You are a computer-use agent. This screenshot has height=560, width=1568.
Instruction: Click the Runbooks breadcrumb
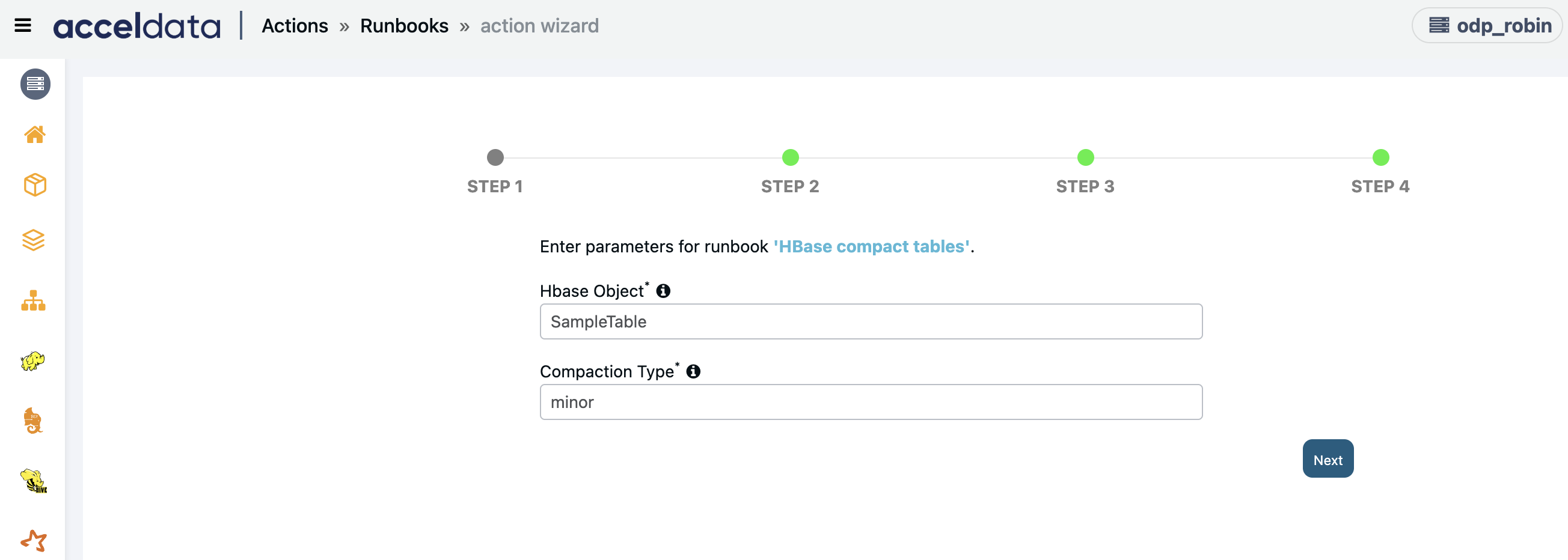(x=404, y=26)
